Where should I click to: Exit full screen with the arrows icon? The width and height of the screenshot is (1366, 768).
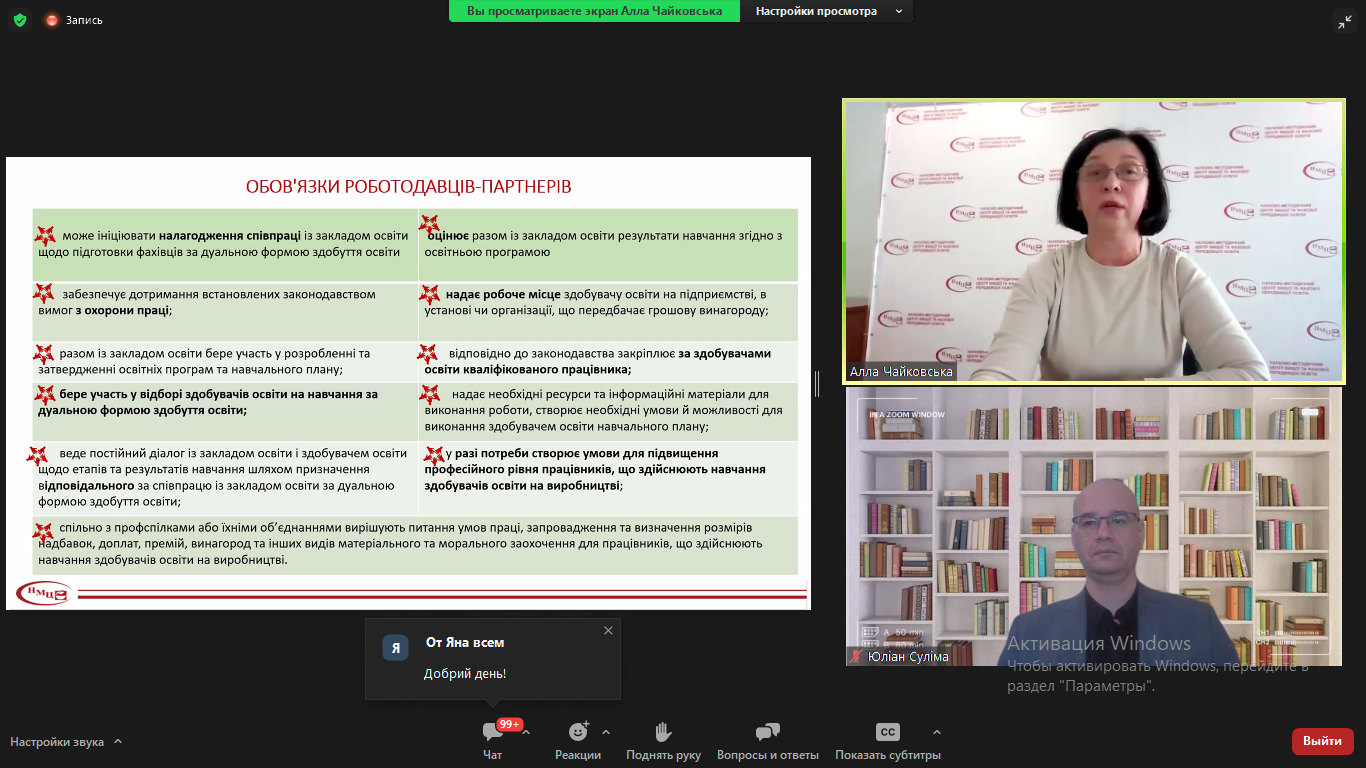(x=1345, y=20)
